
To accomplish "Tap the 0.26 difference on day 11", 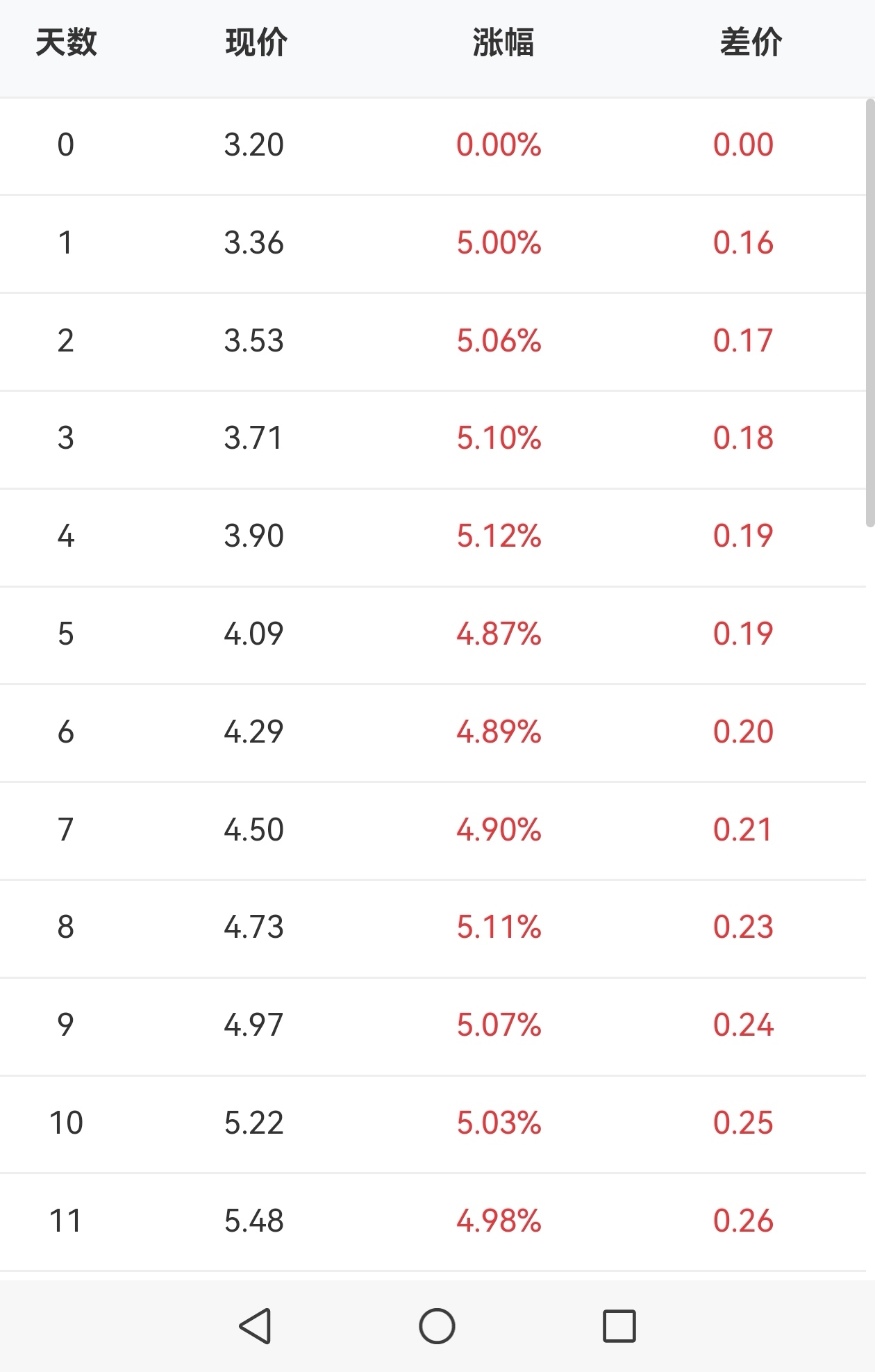I will 743,1221.
